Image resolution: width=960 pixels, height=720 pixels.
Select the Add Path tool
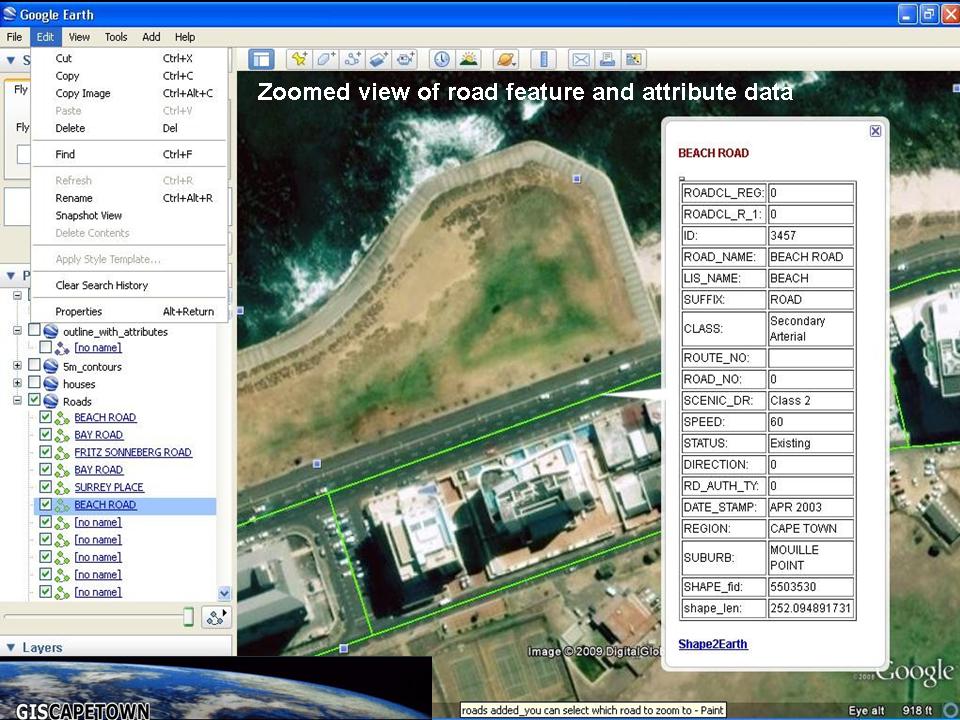[x=352, y=60]
